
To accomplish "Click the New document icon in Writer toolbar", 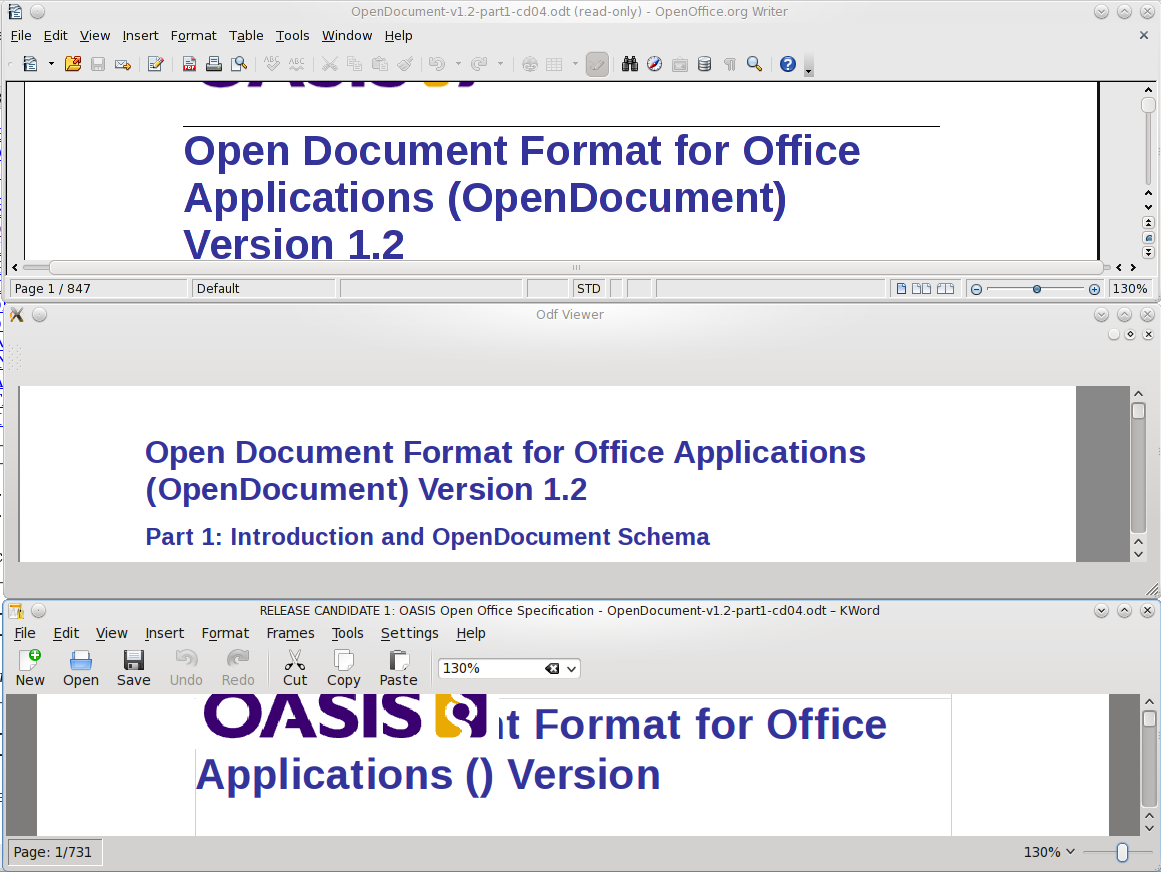I will (x=30, y=64).
